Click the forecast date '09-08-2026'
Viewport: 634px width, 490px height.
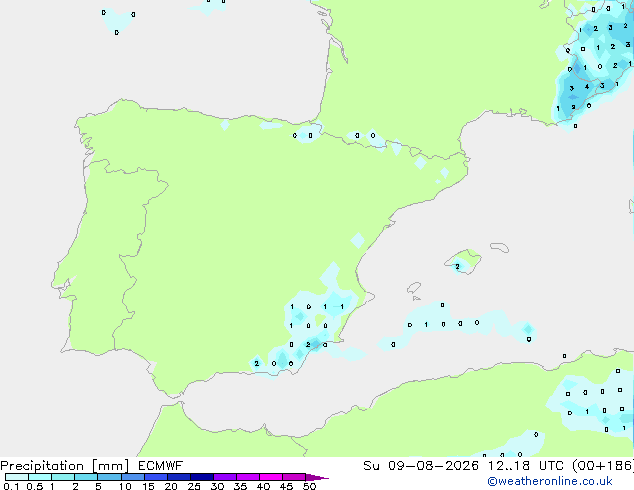pyautogui.click(x=433, y=466)
